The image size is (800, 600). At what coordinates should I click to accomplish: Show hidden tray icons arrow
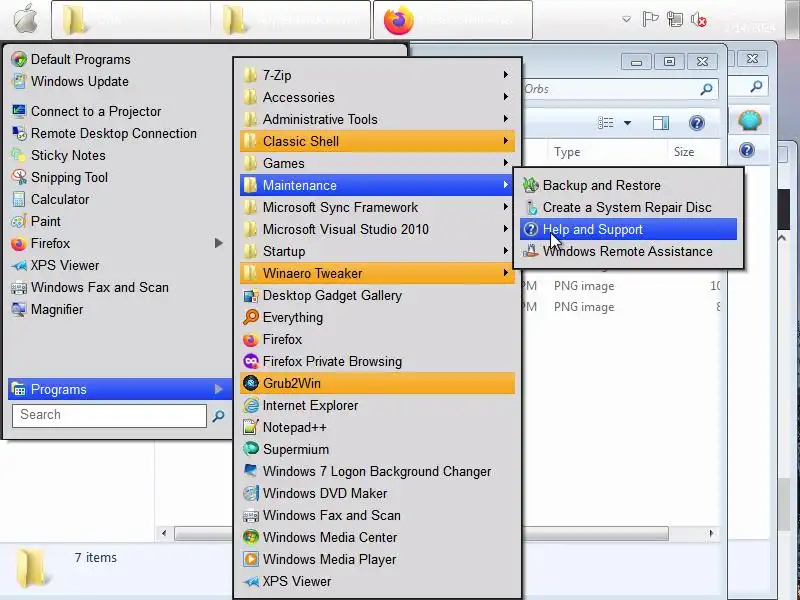[x=626, y=20]
